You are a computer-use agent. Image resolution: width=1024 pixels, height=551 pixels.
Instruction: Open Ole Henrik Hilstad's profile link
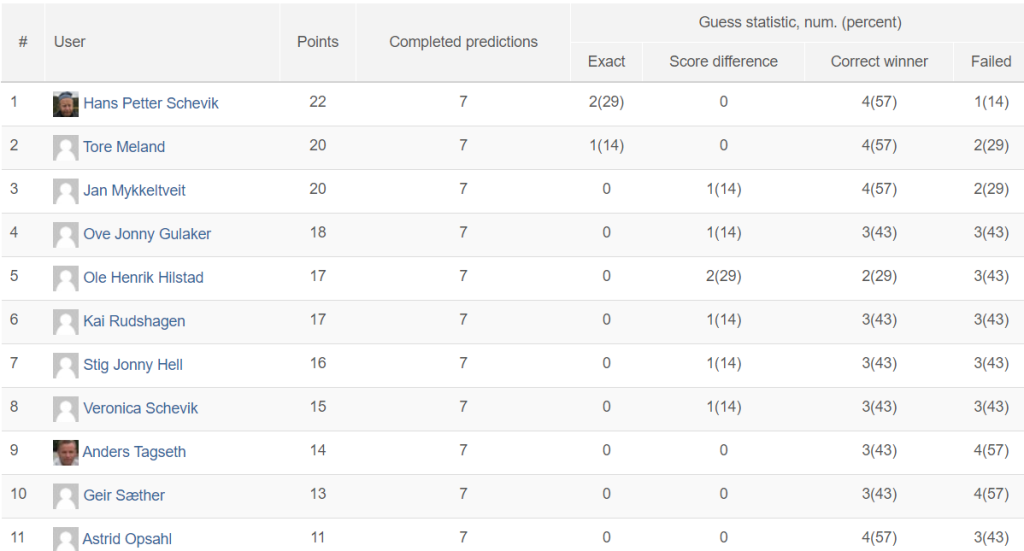[x=143, y=277]
